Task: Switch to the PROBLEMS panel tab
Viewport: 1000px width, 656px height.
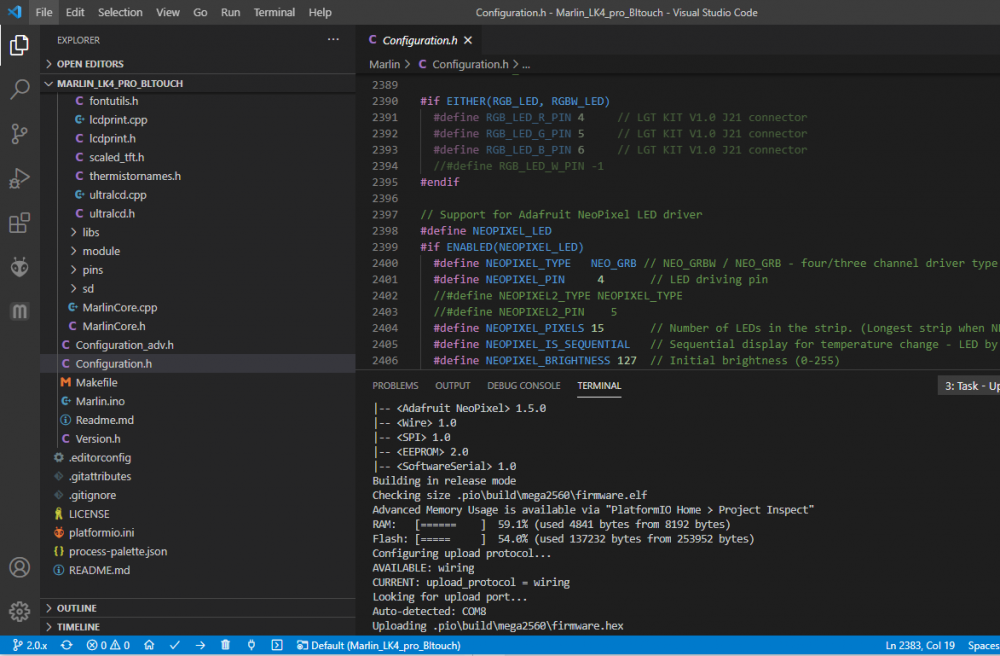Action: [x=395, y=386]
